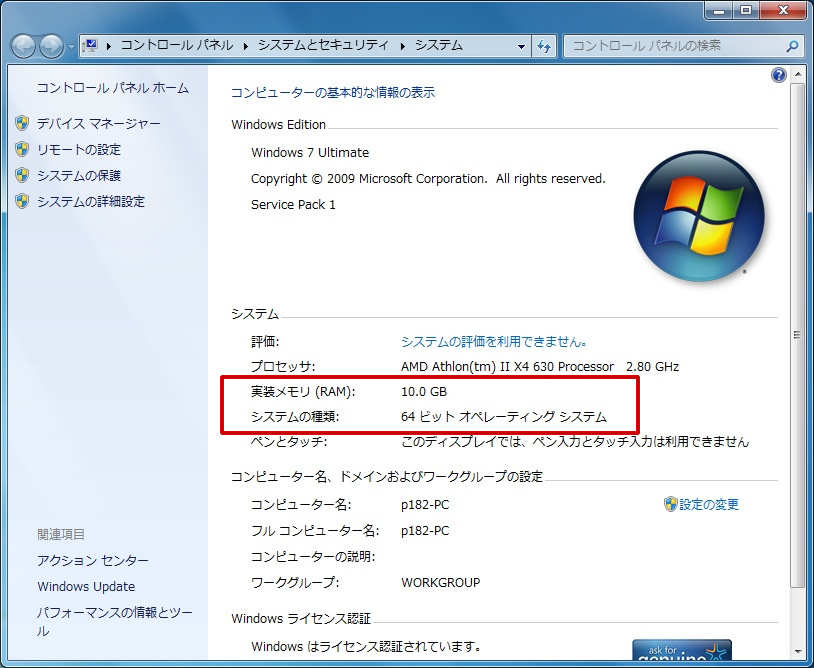Click the WORKGROUP value
This screenshot has width=814, height=668.
coord(441,582)
